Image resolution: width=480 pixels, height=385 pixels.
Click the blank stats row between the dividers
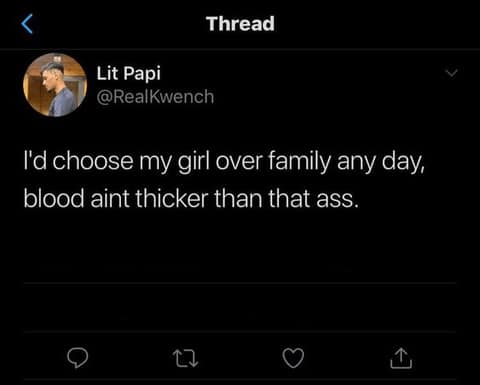(240, 307)
